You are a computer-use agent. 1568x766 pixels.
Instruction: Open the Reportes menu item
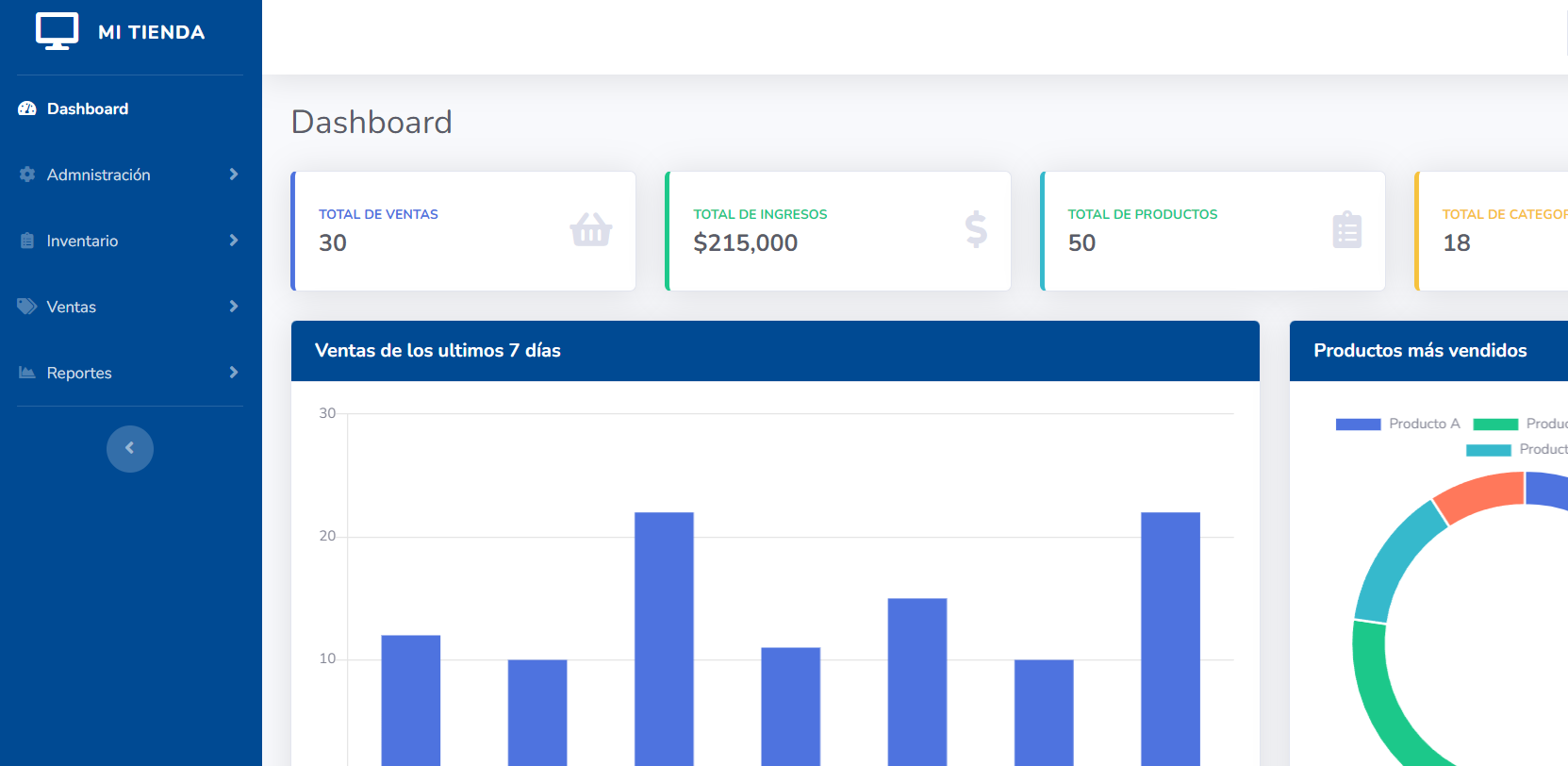[130, 373]
